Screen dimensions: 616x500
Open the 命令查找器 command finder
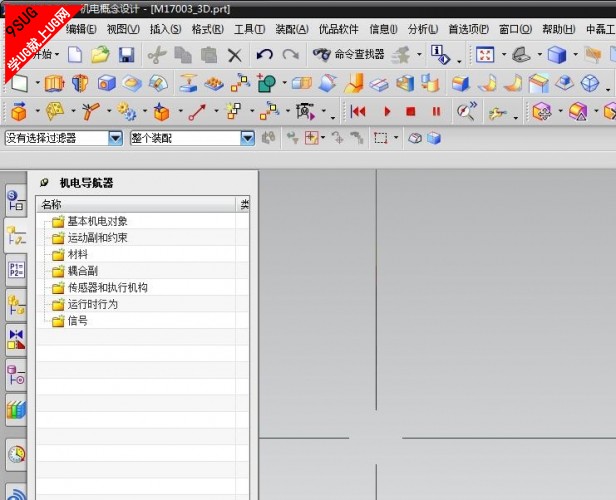348,54
